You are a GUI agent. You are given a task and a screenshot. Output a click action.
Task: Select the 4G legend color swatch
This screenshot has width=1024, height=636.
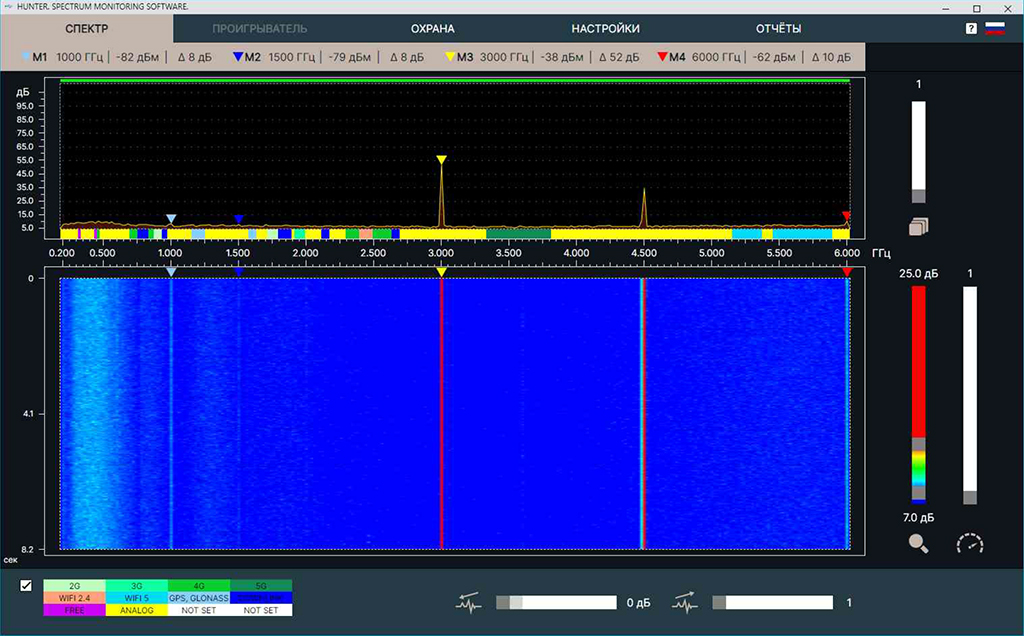[x=199, y=586]
